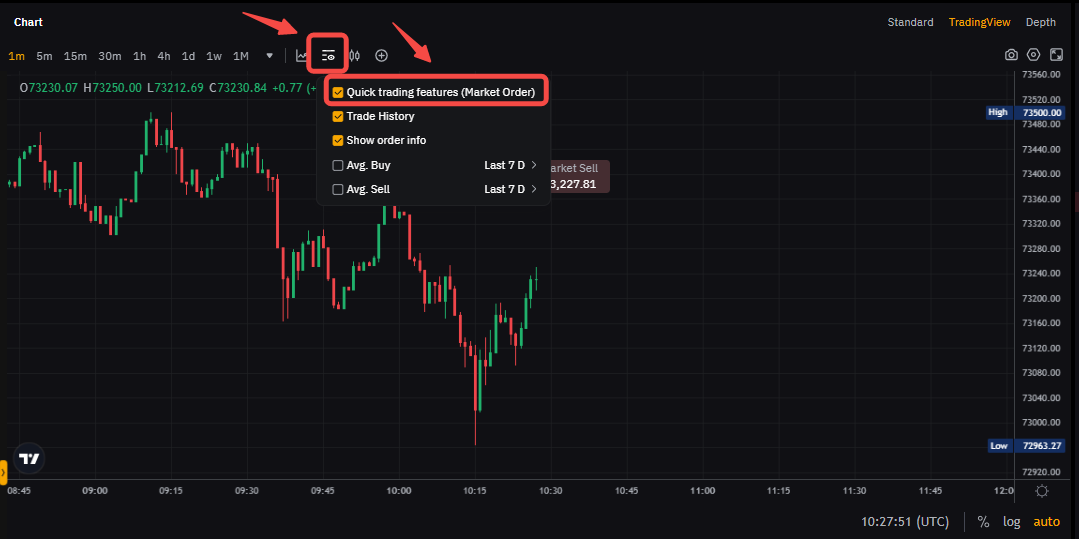Screen dimensions: 1079x539
Task: Open the candlestick chart style icon
Action: (355, 56)
